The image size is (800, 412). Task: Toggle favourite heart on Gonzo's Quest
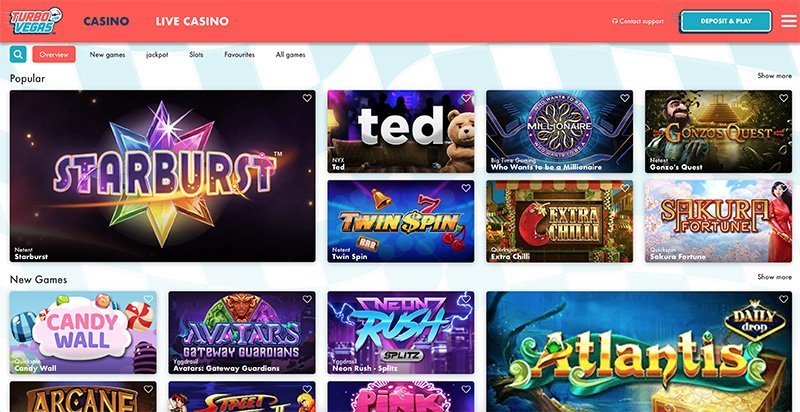(784, 98)
